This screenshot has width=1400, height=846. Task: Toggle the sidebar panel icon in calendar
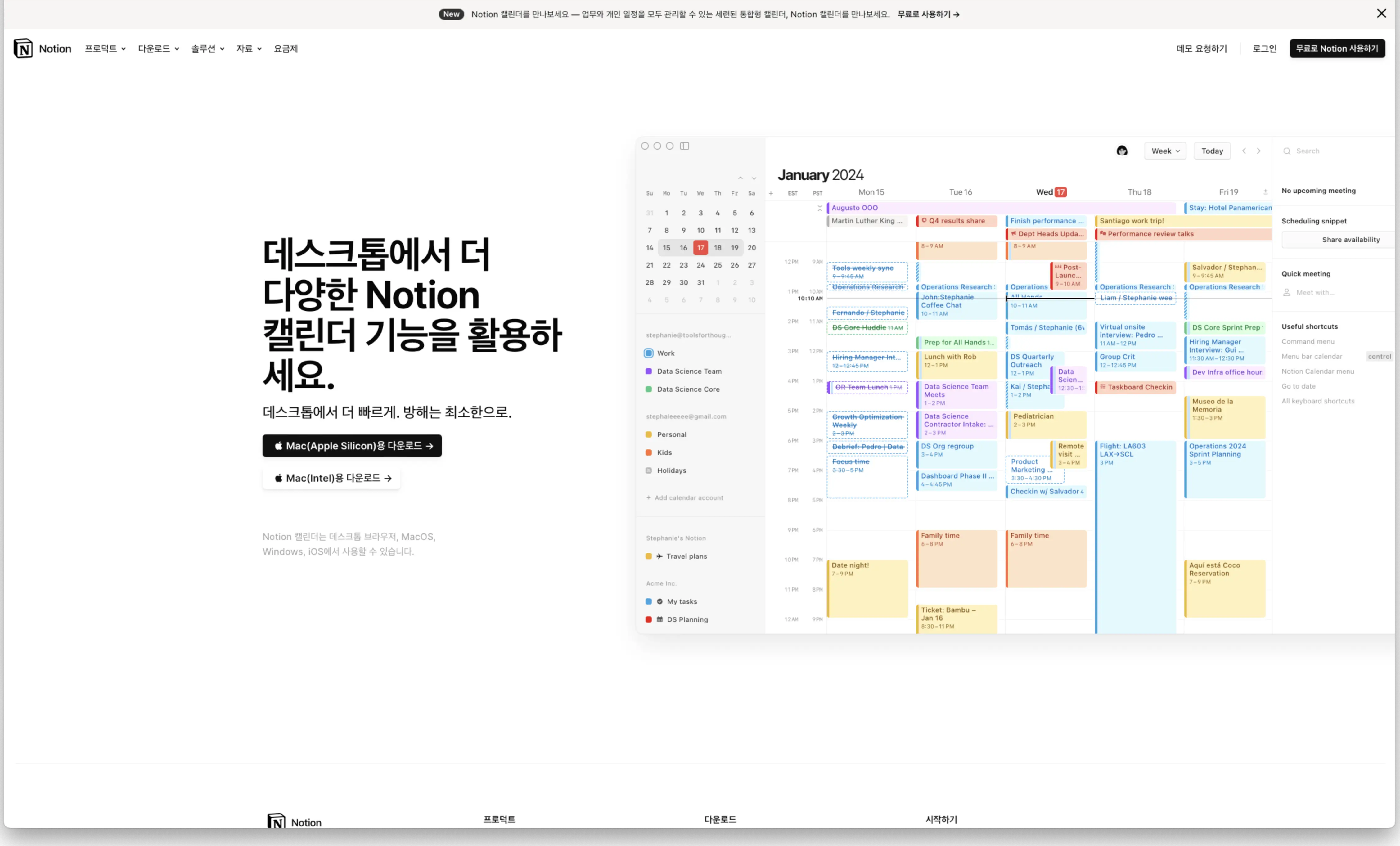click(685, 146)
